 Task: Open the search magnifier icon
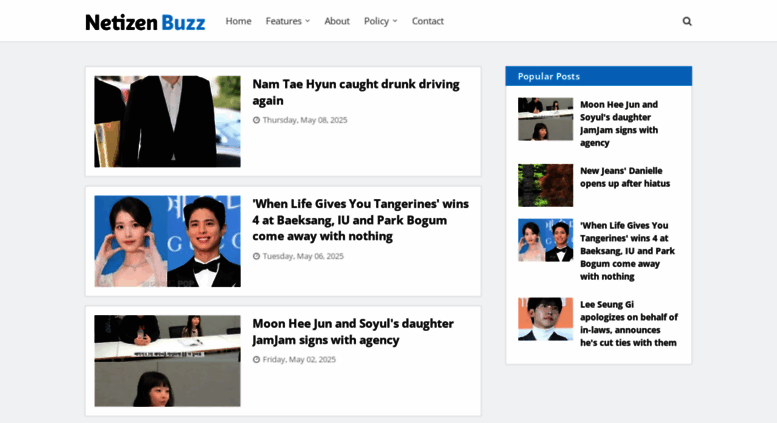click(x=687, y=21)
